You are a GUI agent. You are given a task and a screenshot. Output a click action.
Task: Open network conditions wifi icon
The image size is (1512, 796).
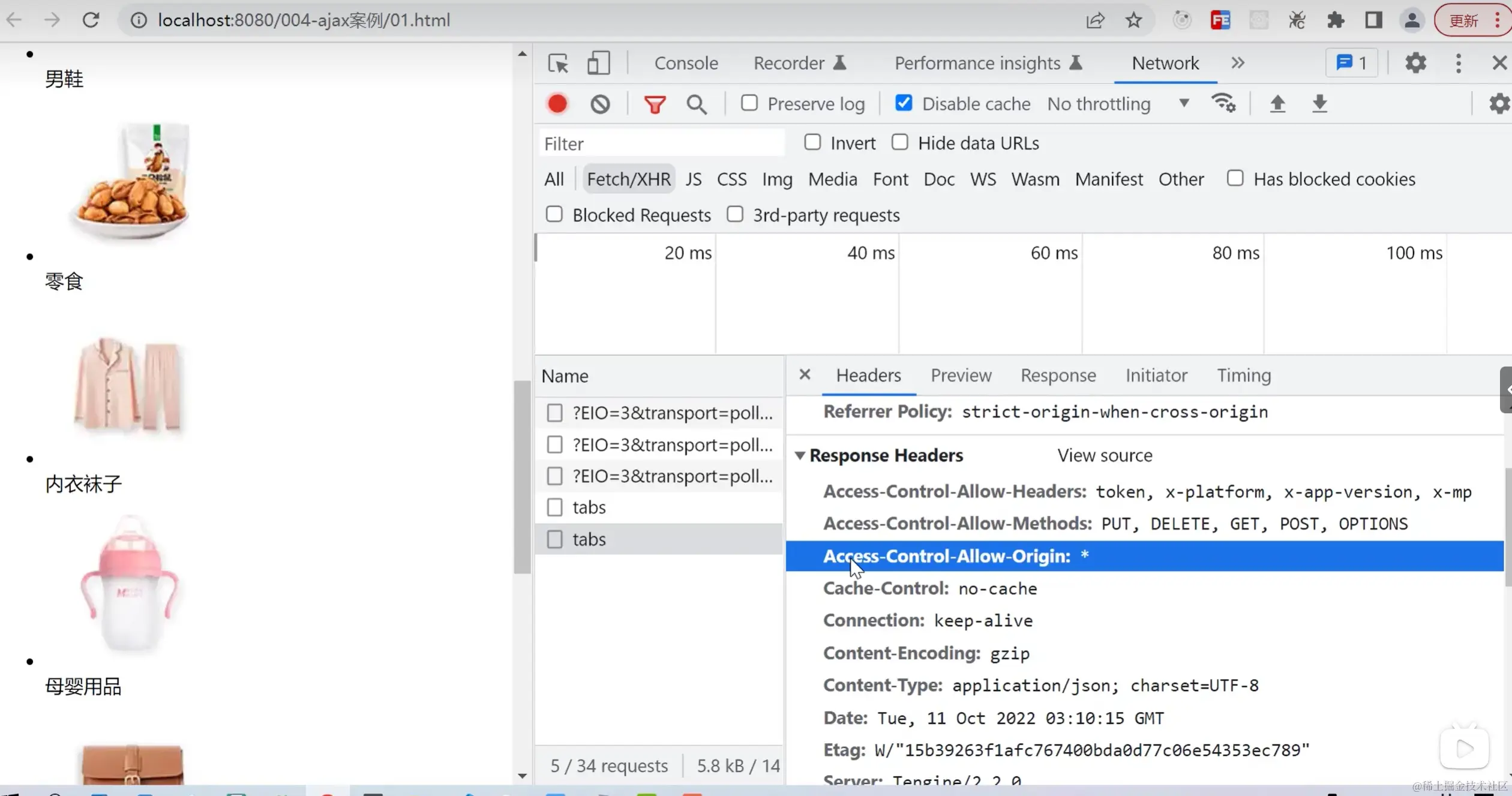(x=1223, y=103)
